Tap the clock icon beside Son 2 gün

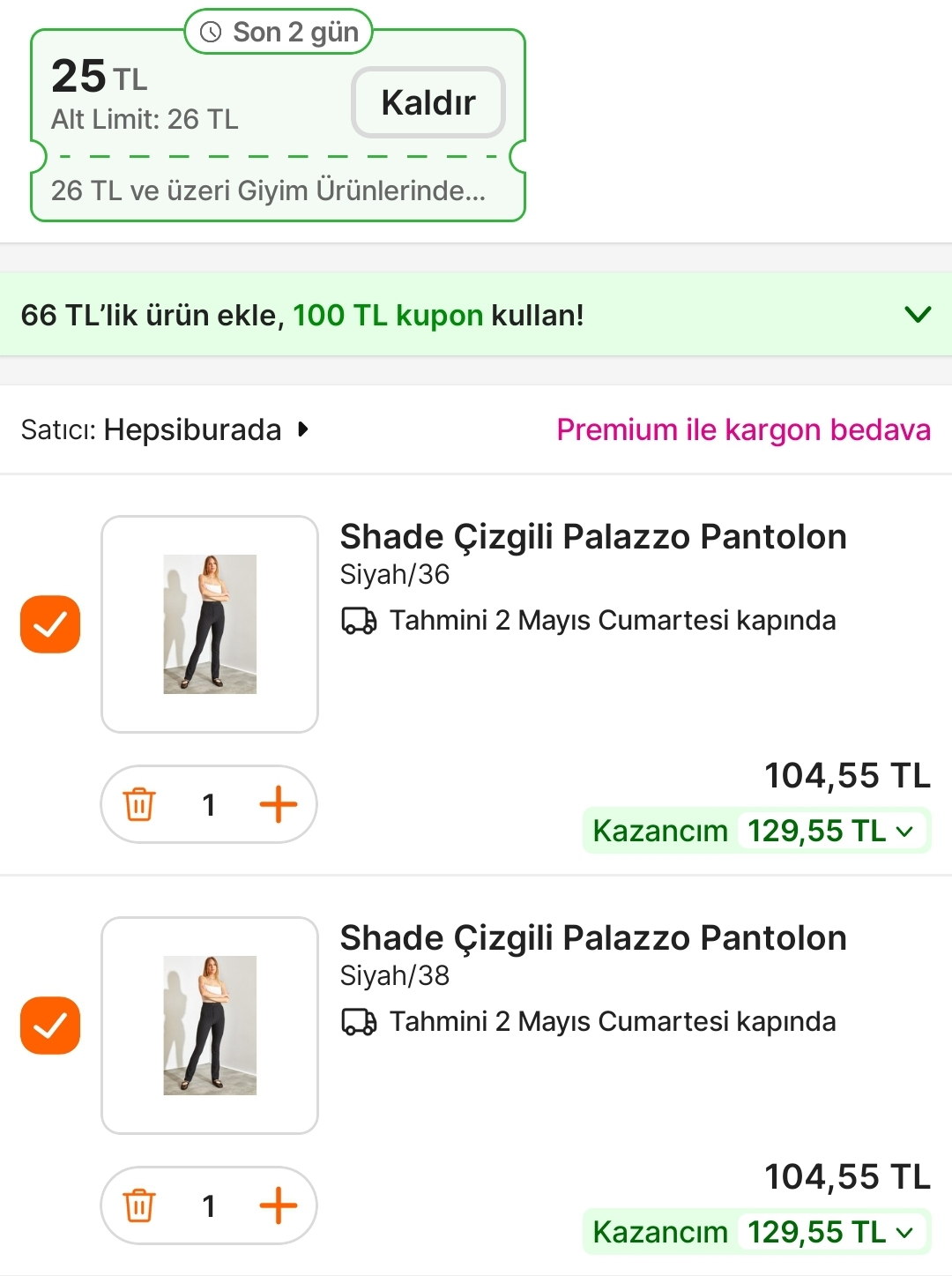click(211, 33)
